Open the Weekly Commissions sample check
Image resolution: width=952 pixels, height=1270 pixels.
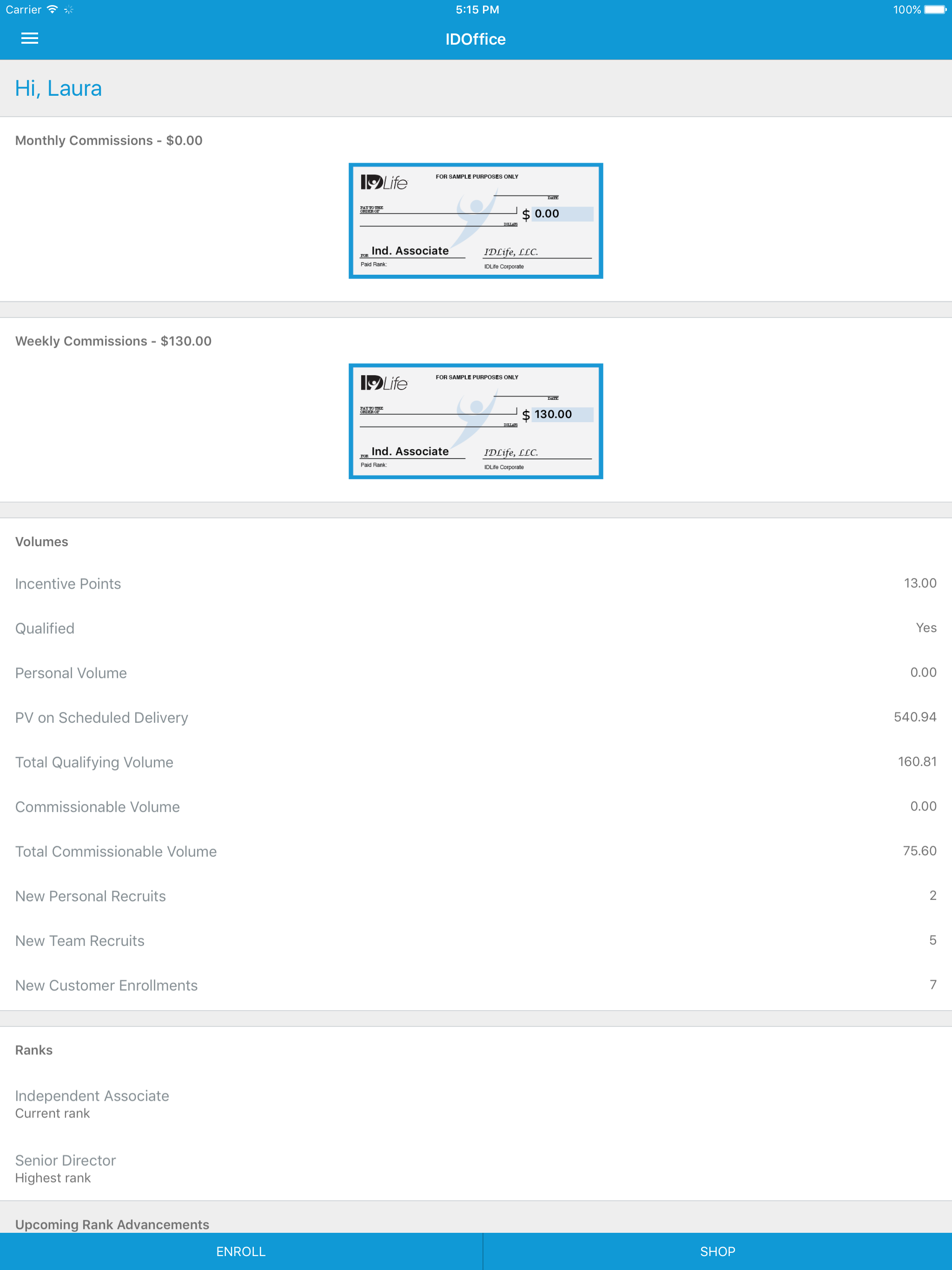(476, 421)
